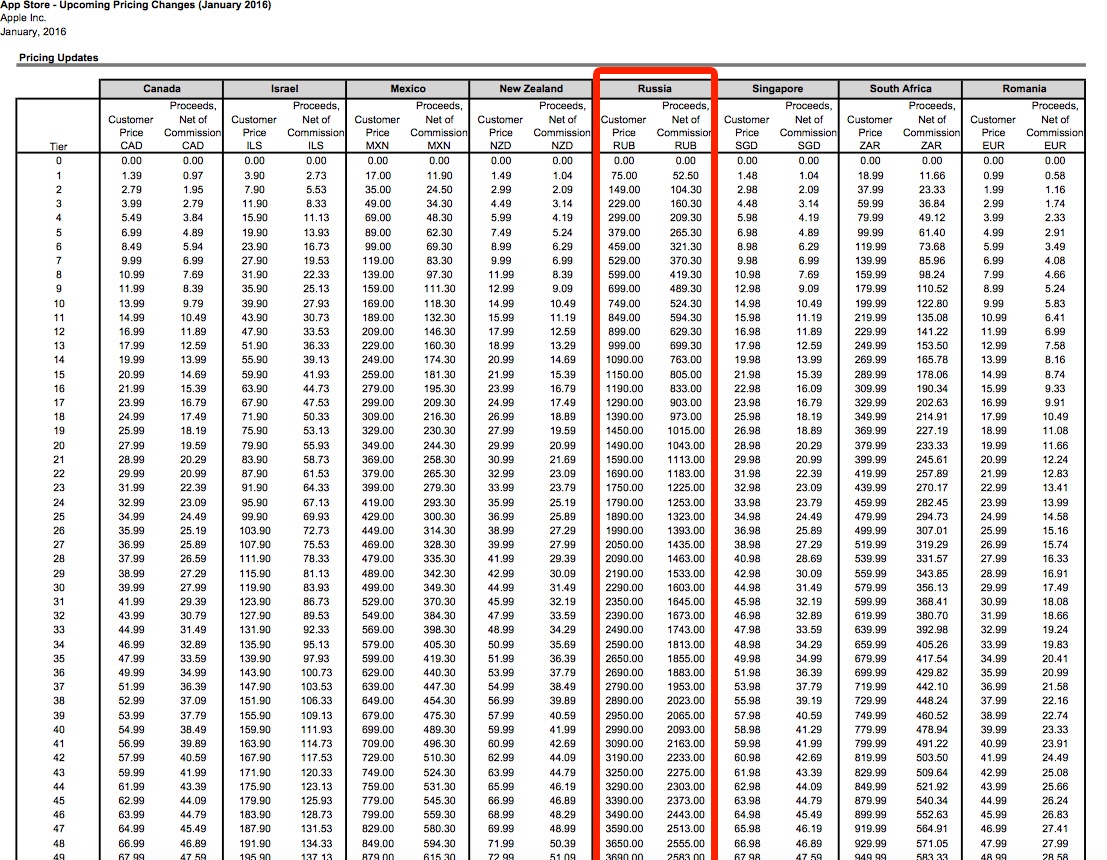Click New Zealand customer price 65.99 in tier 44
The image size is (1107, 860).
point(501,787)
